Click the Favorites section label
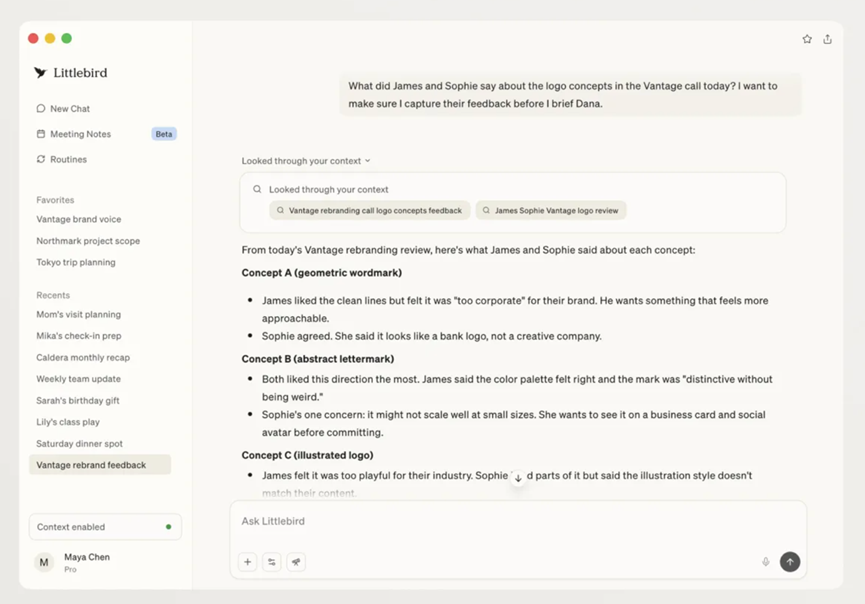This screenshot has height=604, width=865. click(55, 200)
